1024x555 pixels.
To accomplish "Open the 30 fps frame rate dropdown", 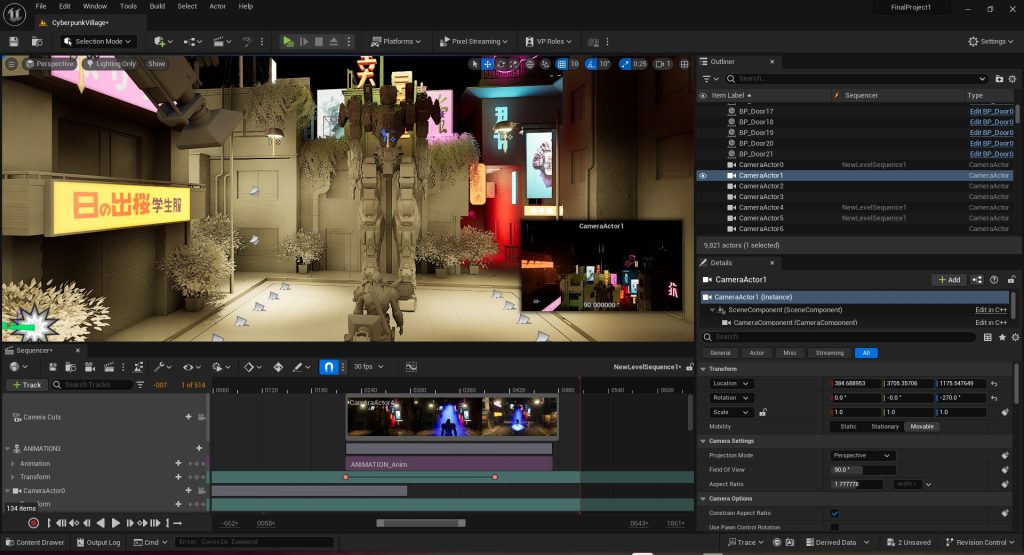I will click(368, 367).
